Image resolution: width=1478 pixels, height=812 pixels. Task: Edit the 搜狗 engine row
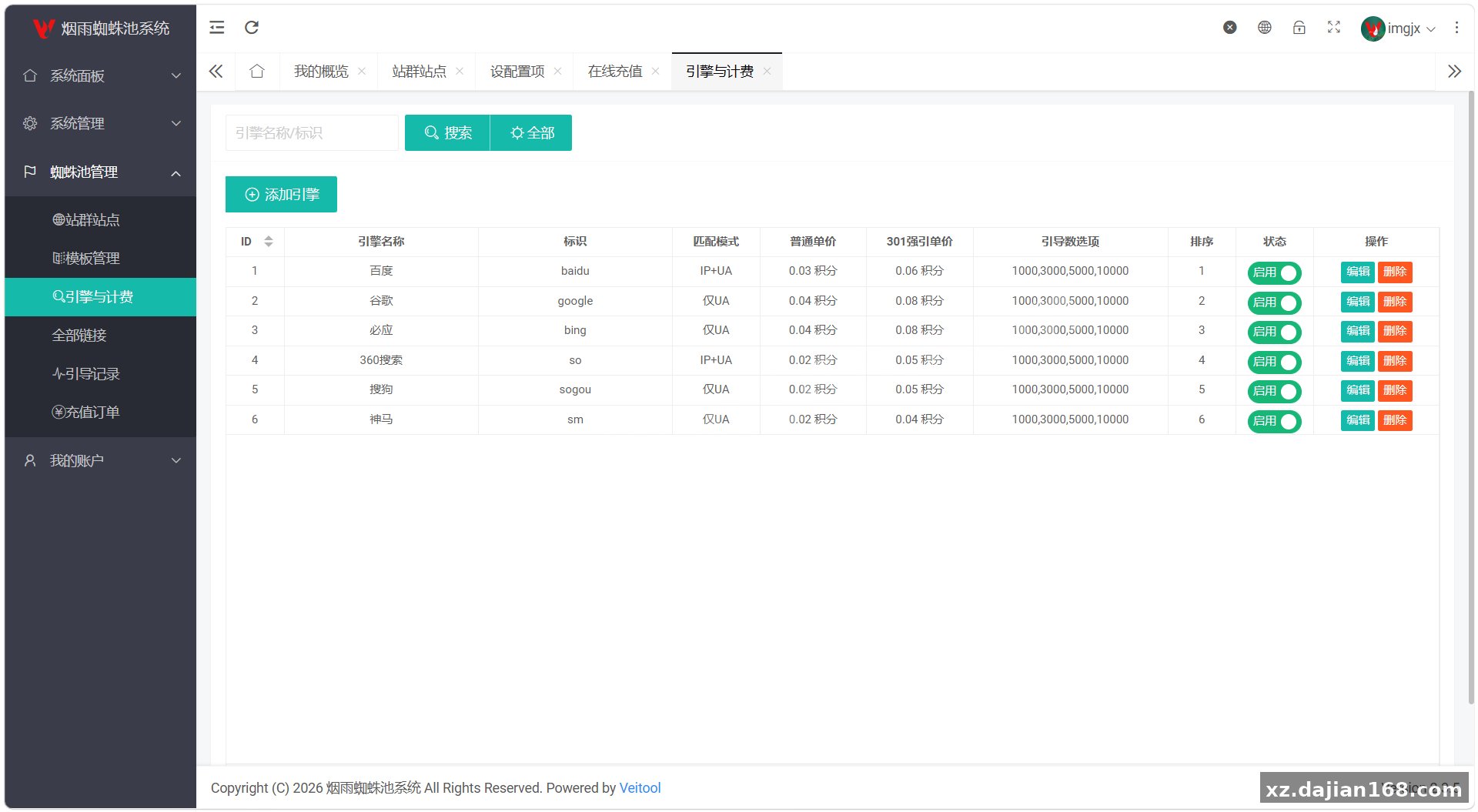[1357, 390]
